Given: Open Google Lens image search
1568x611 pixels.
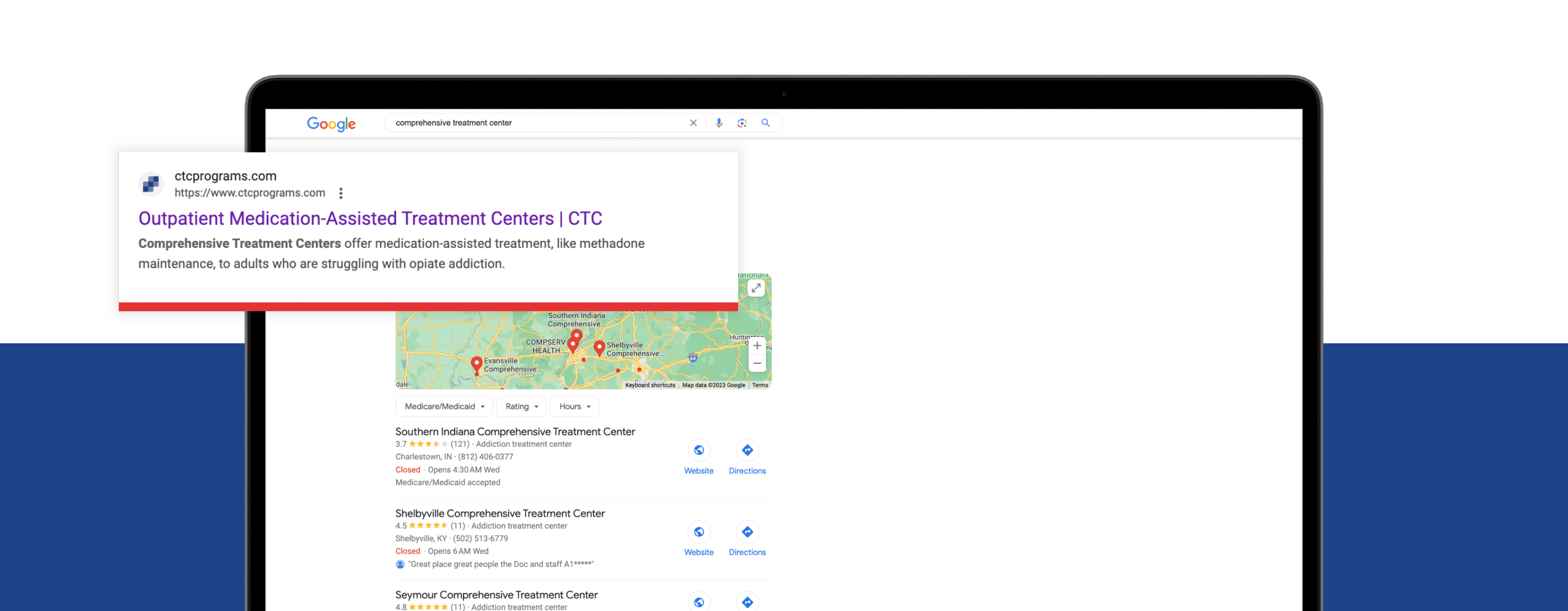Looking at the screenshot, I should [x=741, y=123].
